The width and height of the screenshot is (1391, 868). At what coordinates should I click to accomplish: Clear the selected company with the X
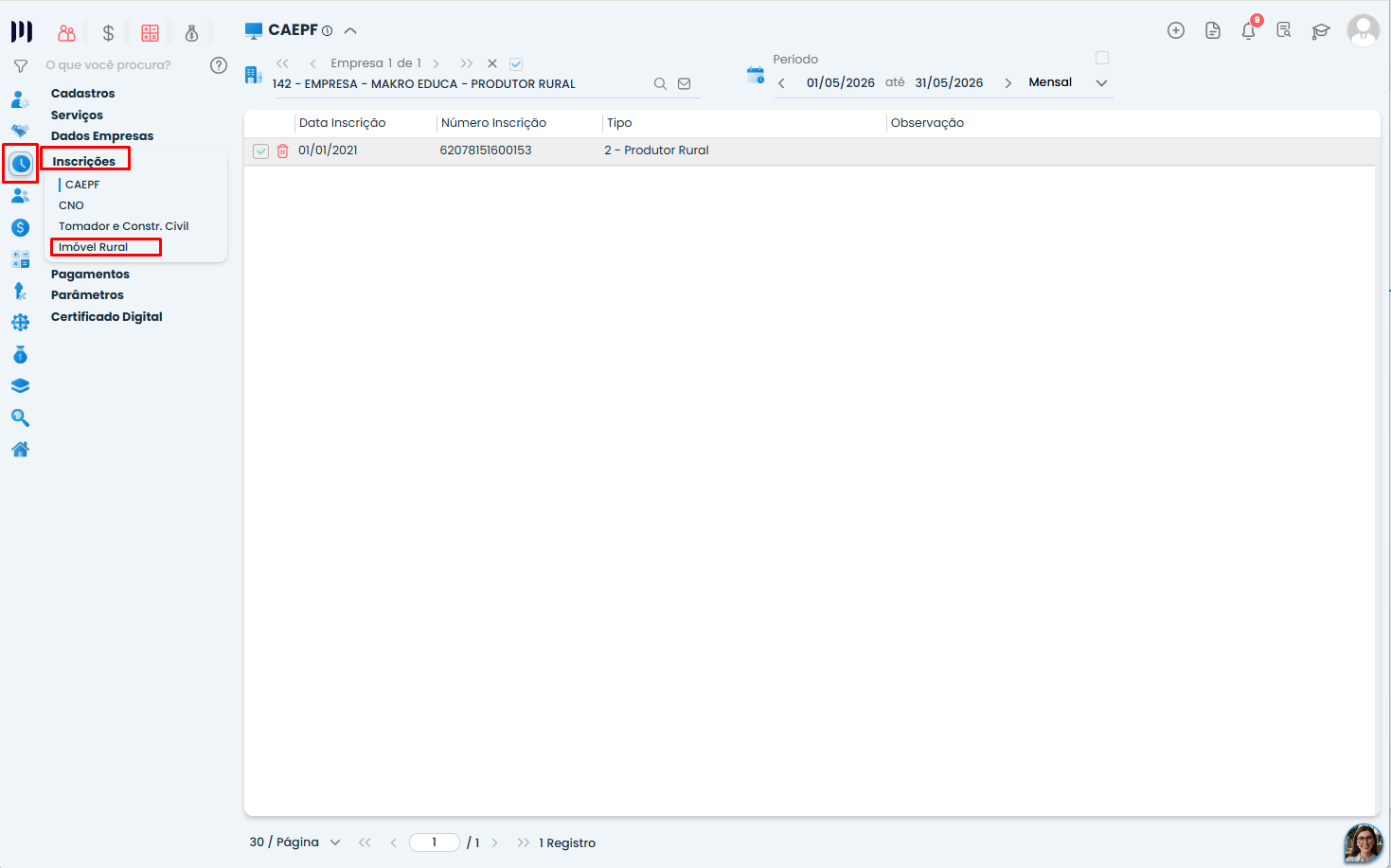coord(492,63)
